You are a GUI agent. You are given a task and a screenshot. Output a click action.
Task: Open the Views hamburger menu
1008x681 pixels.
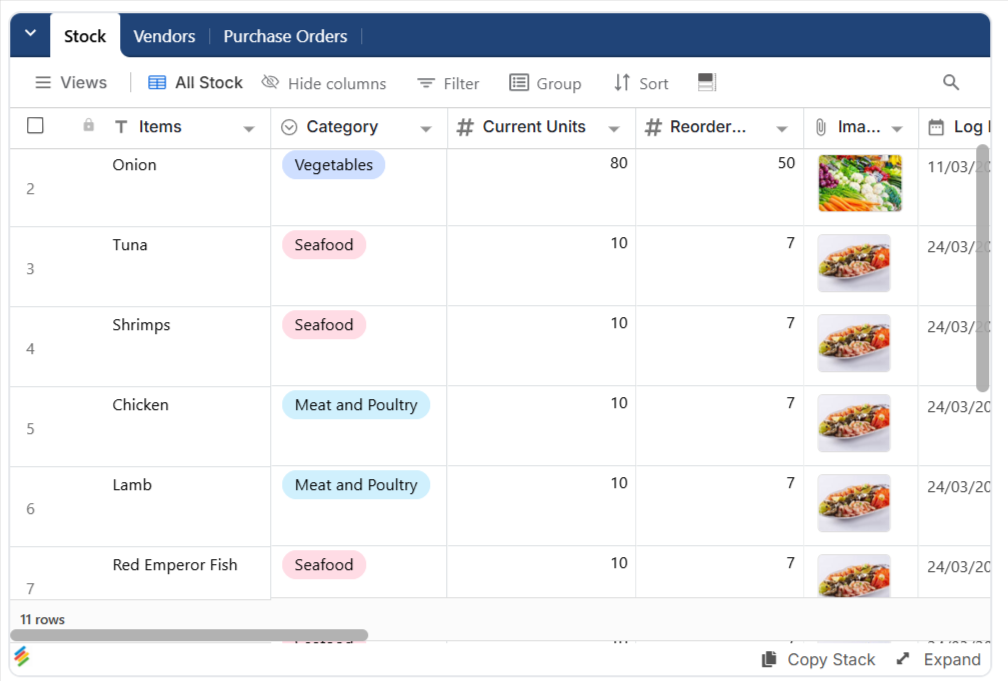tap(70, 82)
